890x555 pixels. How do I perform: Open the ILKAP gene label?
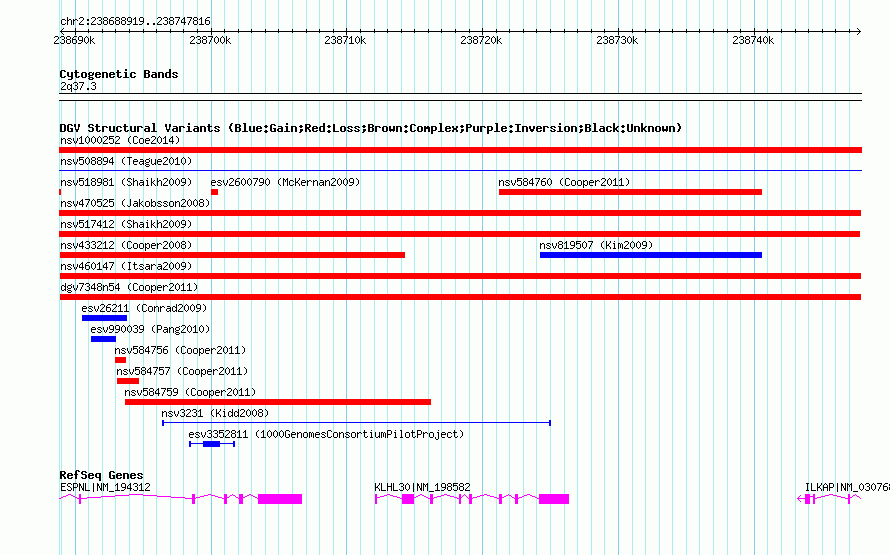click(x=847, y=487)
